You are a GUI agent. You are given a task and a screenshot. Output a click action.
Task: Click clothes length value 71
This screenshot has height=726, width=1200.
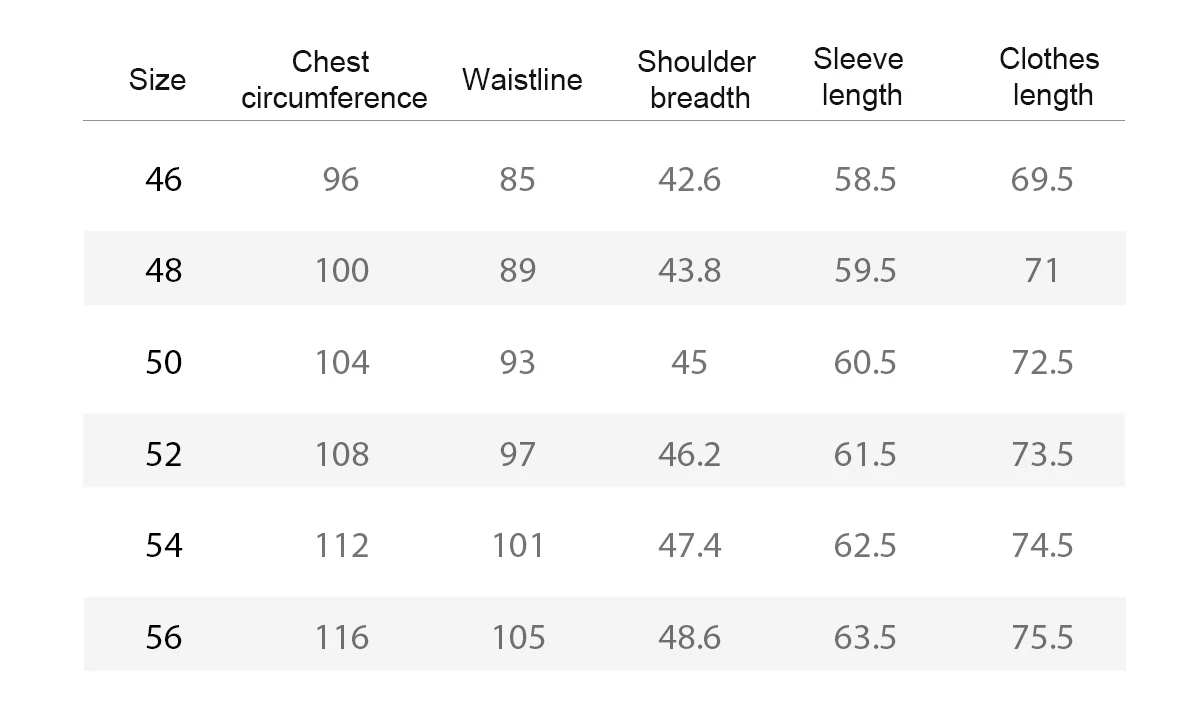tap(1042, 270)
